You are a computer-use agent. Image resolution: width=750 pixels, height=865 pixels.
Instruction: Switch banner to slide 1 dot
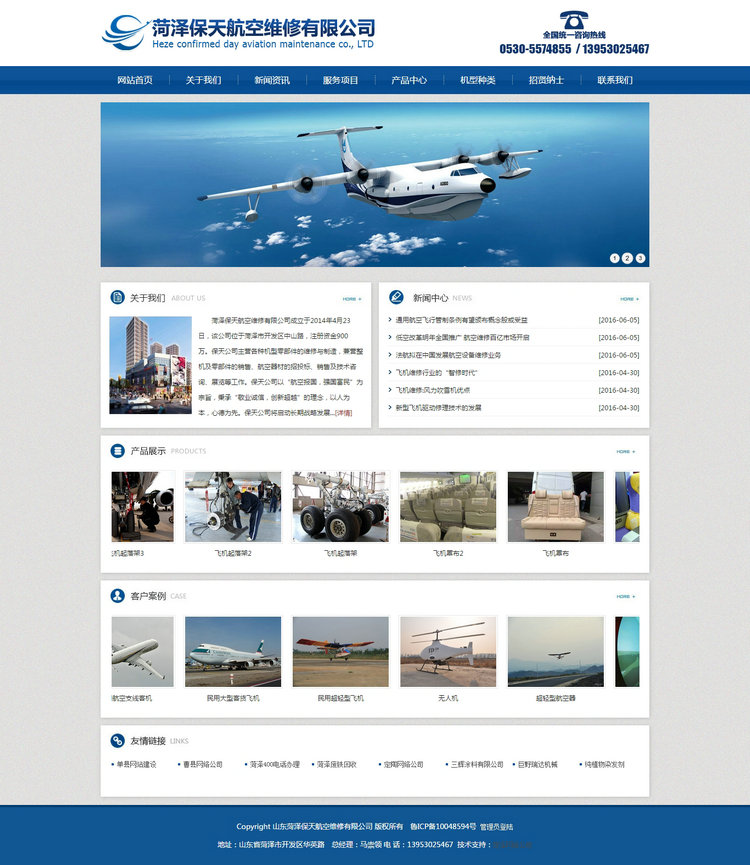pyautogui.click(x=614, y=258)
